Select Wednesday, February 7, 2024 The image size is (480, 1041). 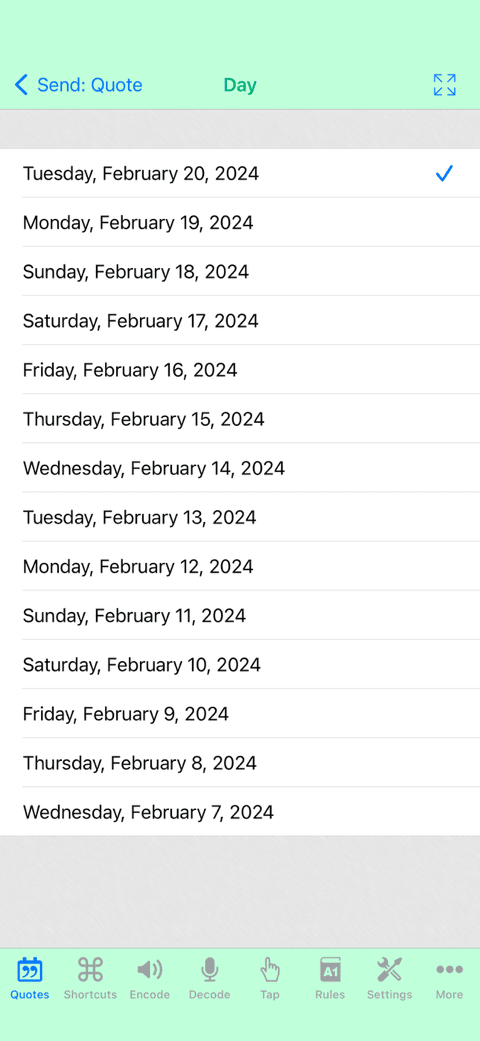[x=240, y=812]
